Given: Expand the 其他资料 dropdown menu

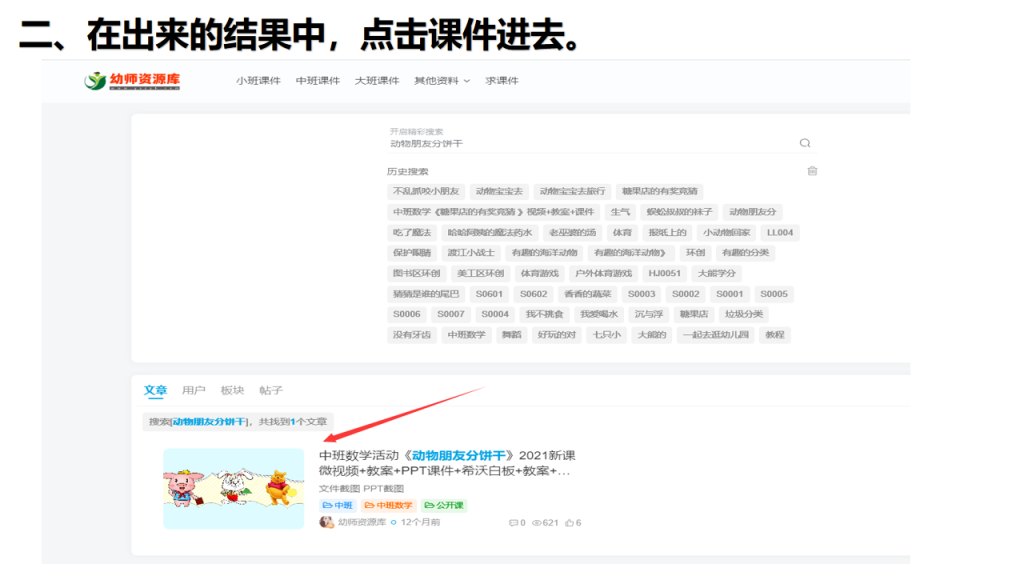Looking at the screenshot, I should coord(441,81).
